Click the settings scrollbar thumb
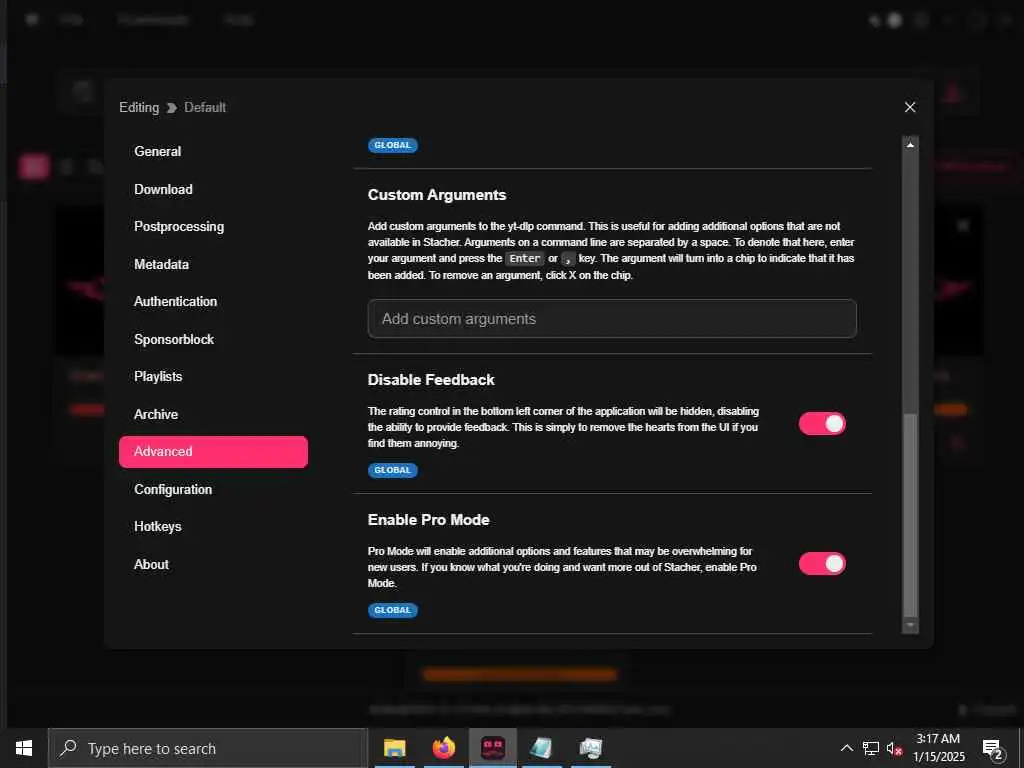This screenshot has height=768, width=1024. click(x=910, y=515)
